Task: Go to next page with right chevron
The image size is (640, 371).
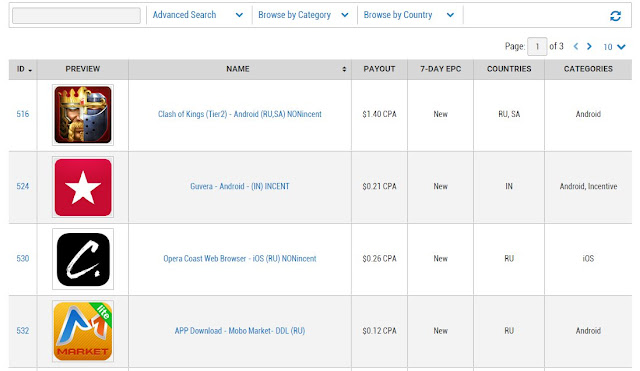Action: (589, 47)
